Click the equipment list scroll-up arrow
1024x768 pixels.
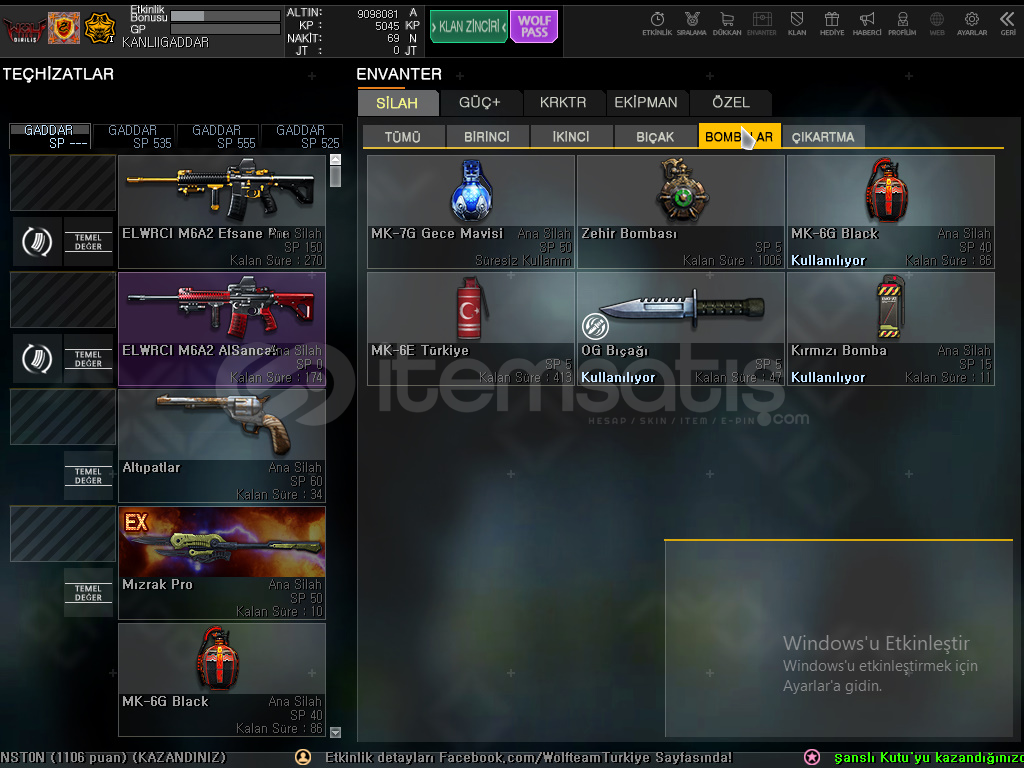coord(336,159)
